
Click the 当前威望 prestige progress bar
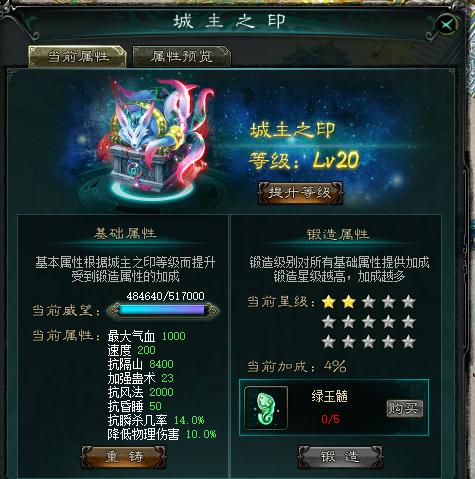pos(163,310)
